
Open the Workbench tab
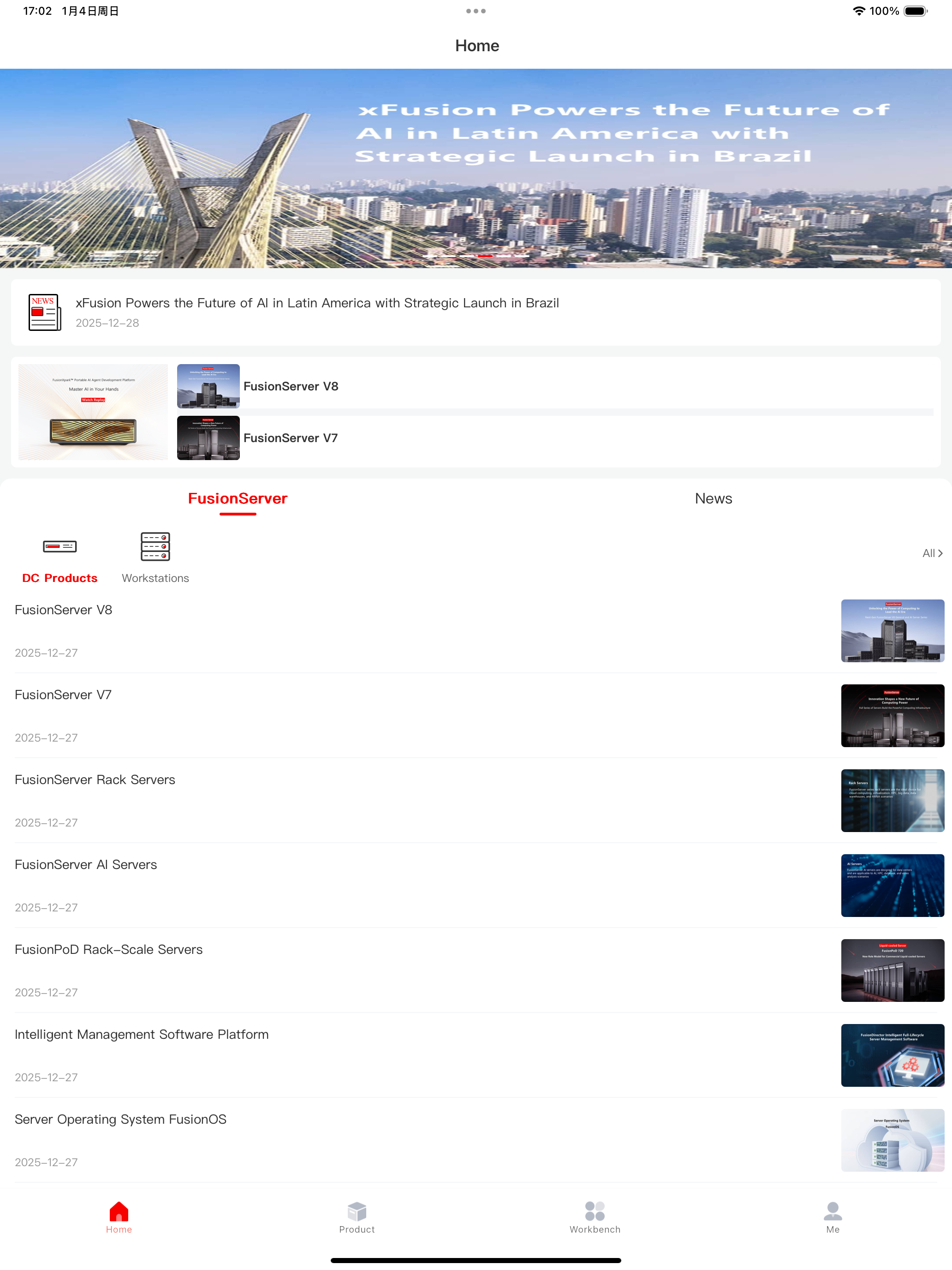click(595, 1217)
